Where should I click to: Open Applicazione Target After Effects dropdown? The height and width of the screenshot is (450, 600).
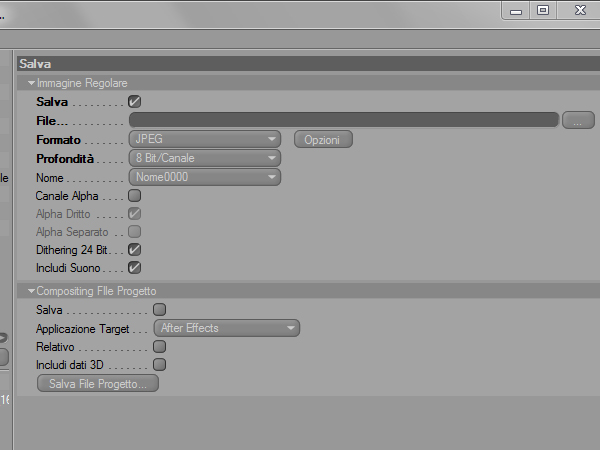tap(227, 328)
